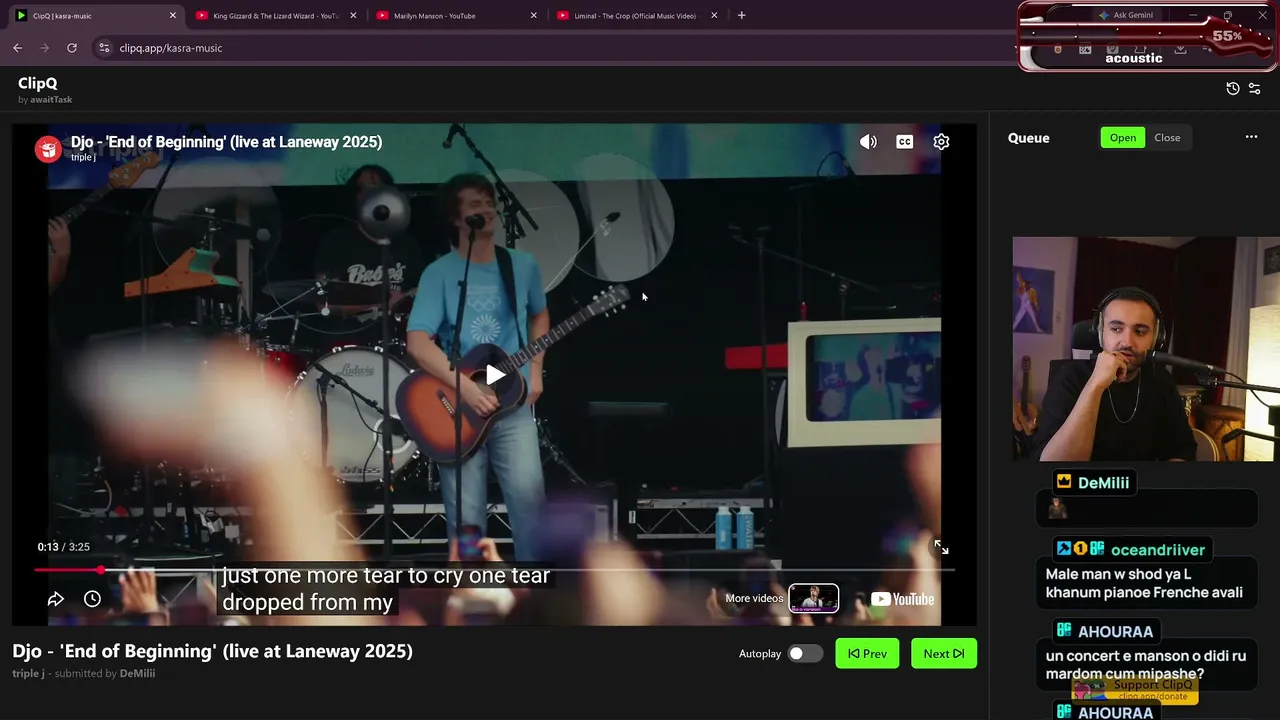Screen dimensions: 1280x720
Task: Close the Liminal - The Crop tab
Action: [x=714, y=16]
